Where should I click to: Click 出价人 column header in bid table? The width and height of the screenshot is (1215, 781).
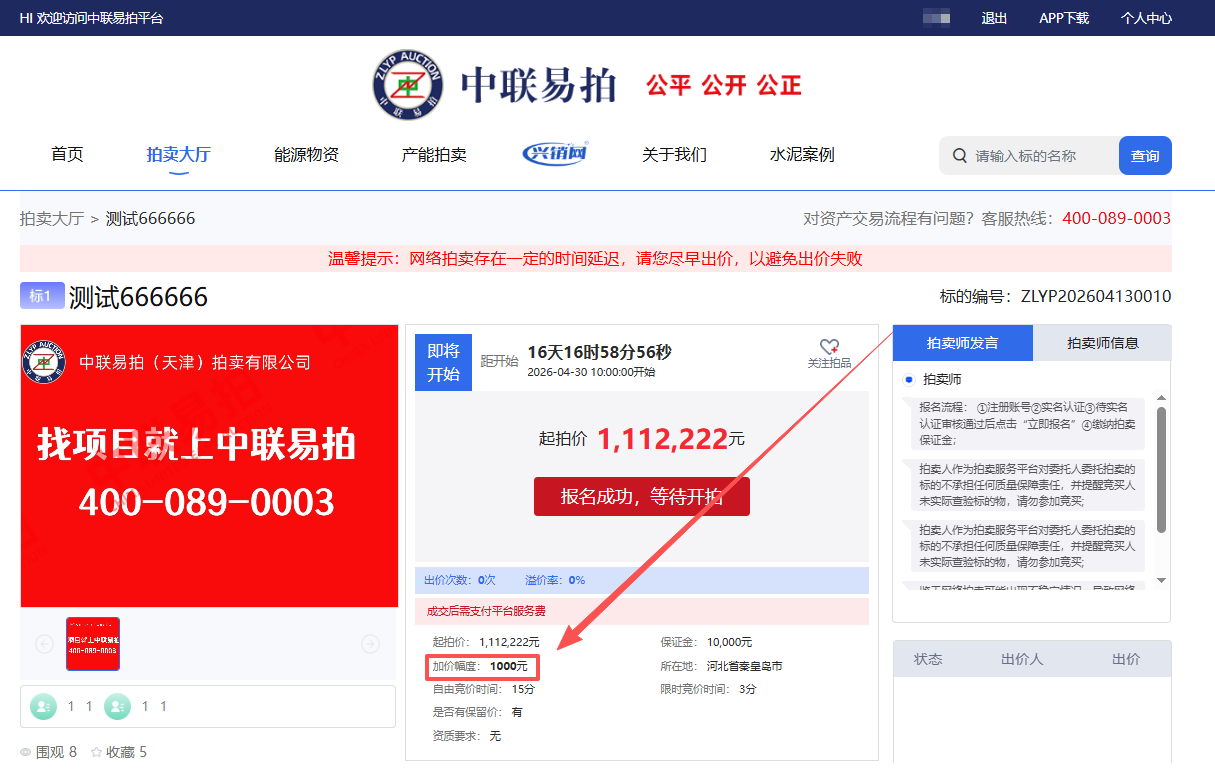[x=1022, y=659]
